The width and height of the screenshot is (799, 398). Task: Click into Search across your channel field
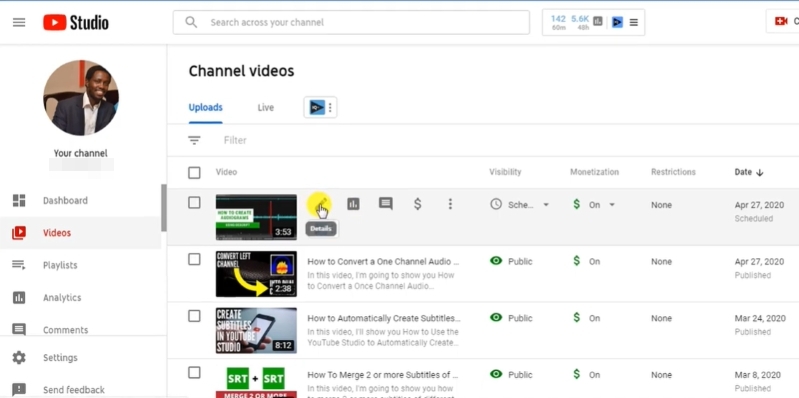[x=351, y=22]
